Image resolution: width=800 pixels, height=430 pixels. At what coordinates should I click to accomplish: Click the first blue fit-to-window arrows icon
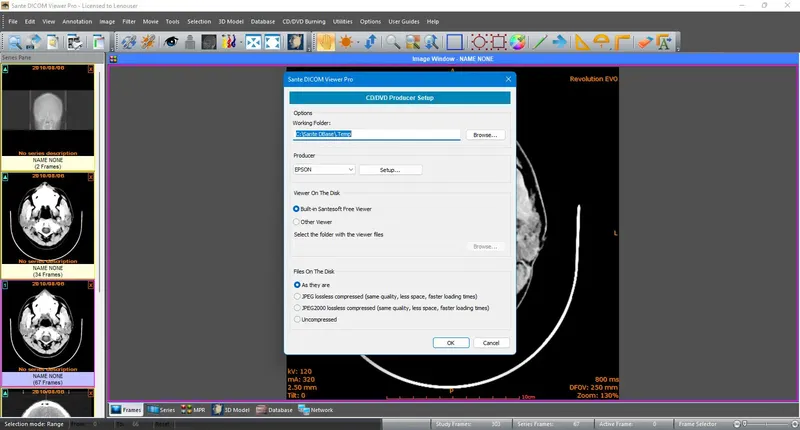(253, 42)
